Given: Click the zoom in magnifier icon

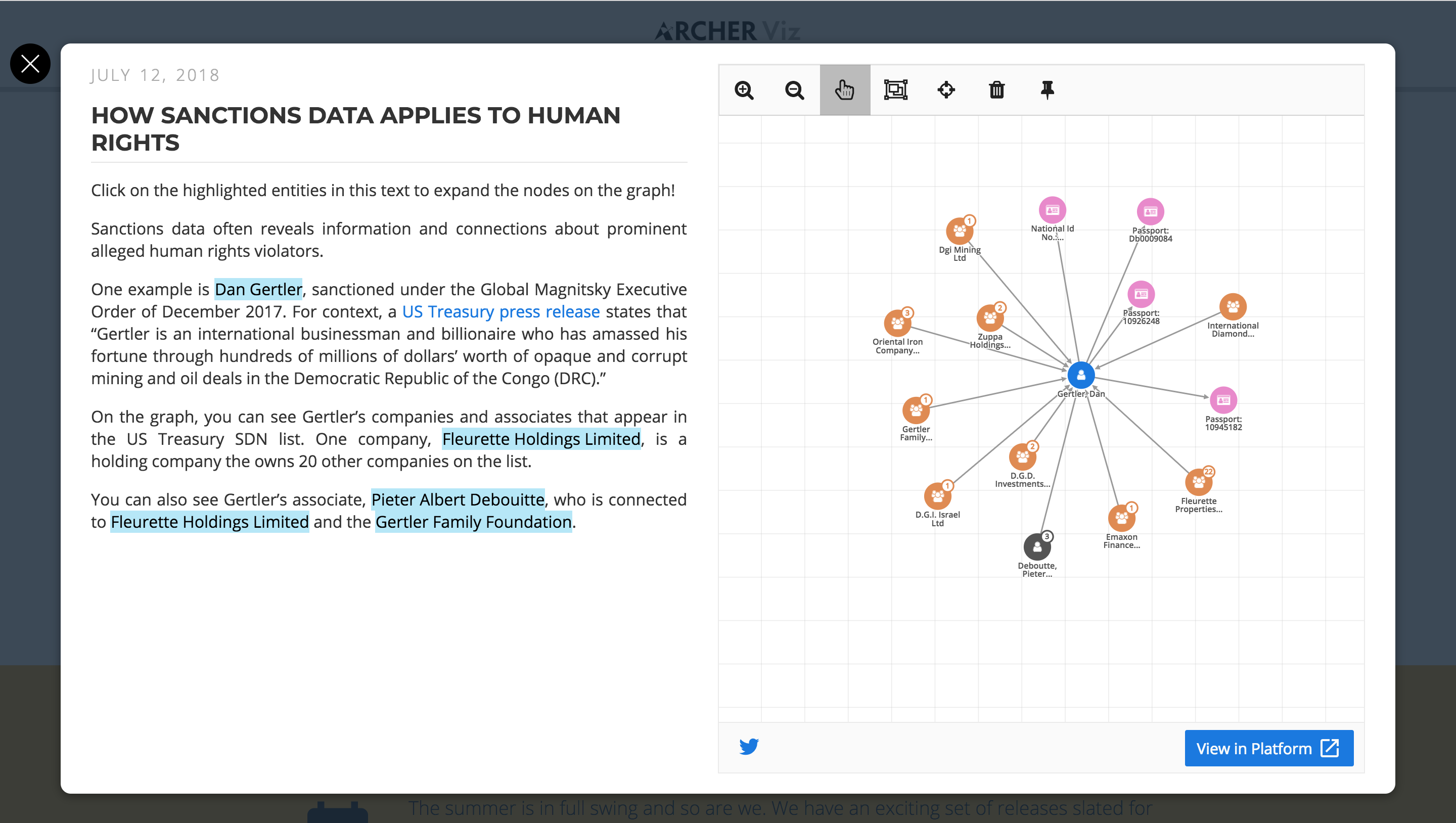Looking at the screenshot, I should click(x=744, y=90).
